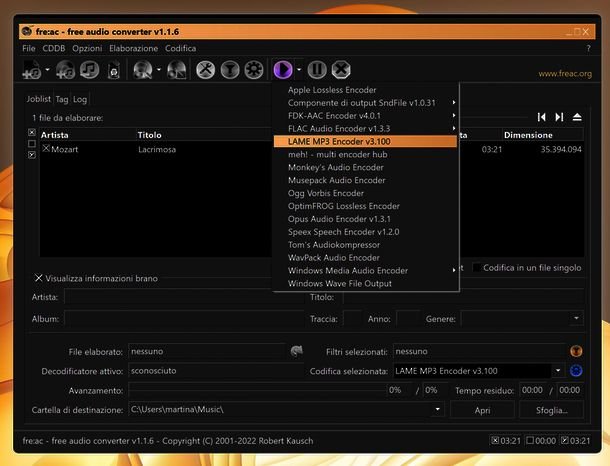Viewport: 610px width, 466px height.
Task: Open signal processing filter funnel icon
Action: (230, 70)
